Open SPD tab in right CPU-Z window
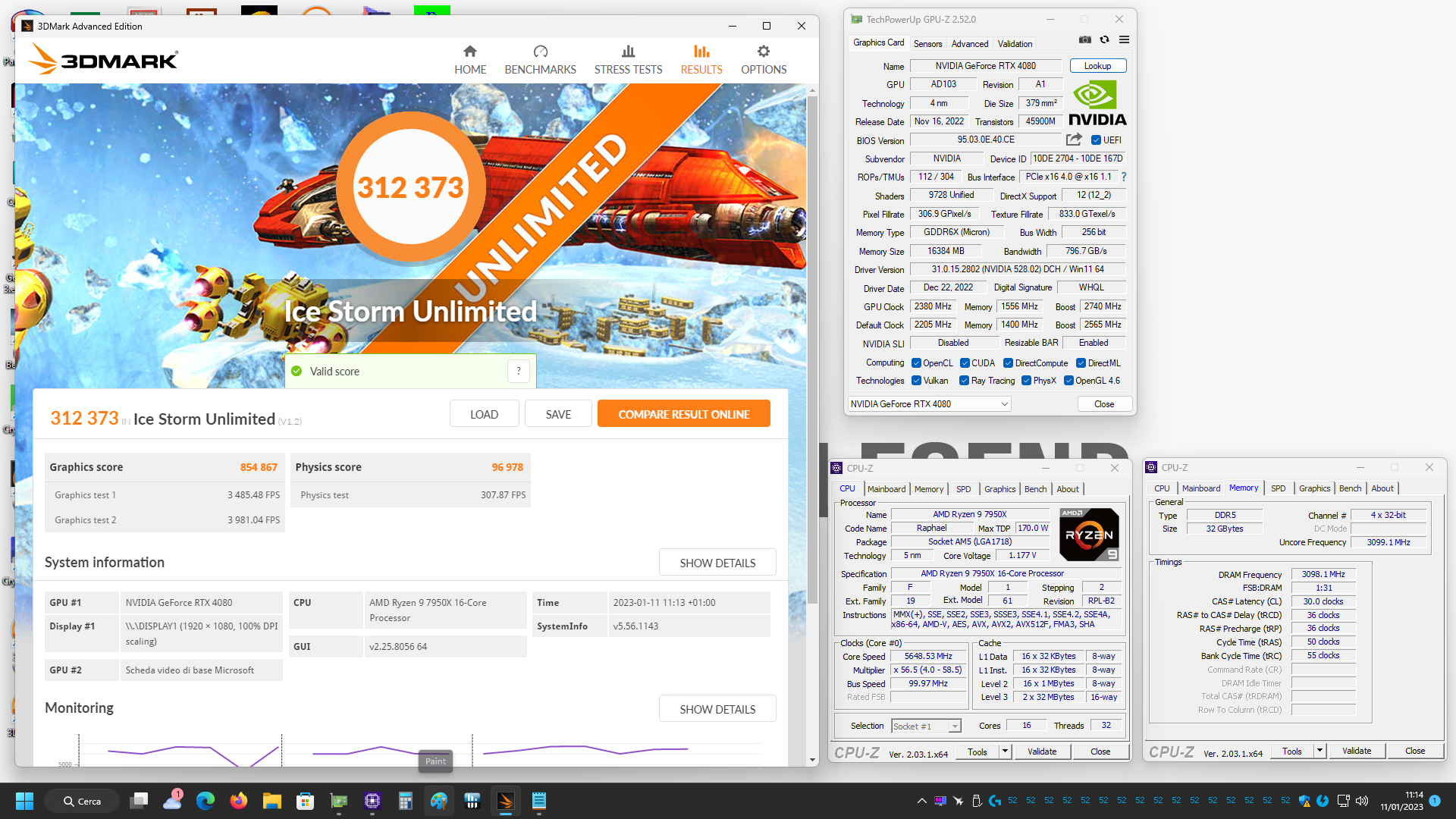 pos(1278,488)
